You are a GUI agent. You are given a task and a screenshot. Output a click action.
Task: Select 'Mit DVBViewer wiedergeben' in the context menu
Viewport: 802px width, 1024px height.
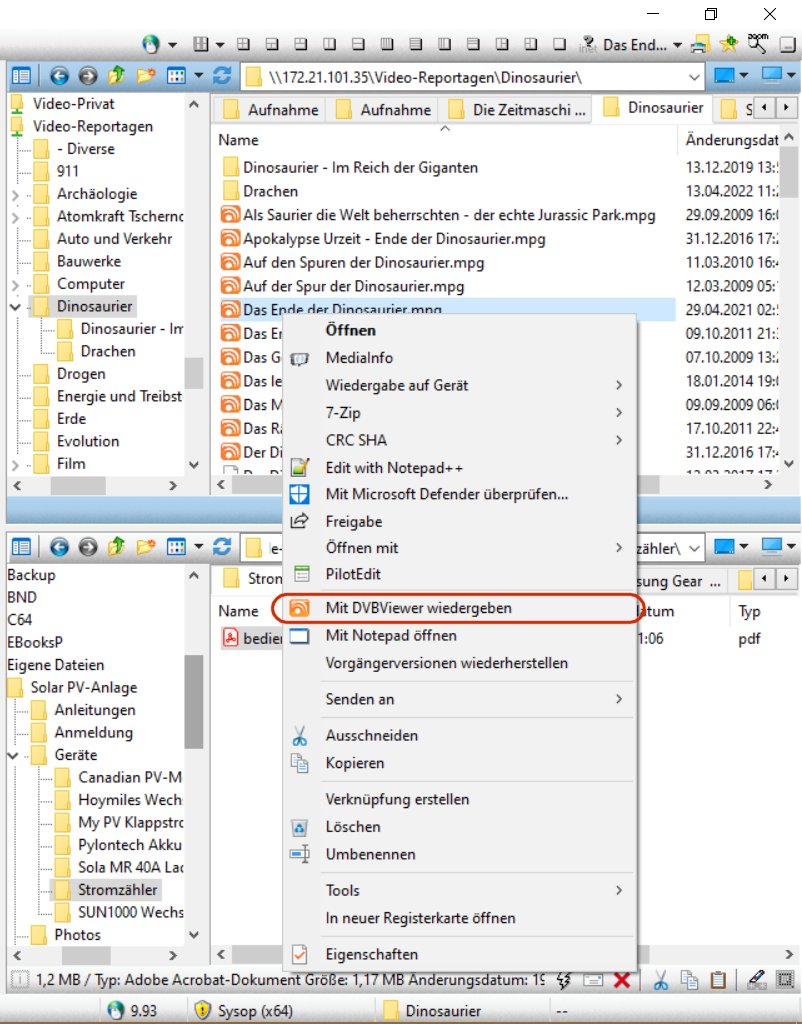pyautogui.click(x=418, y=608)
